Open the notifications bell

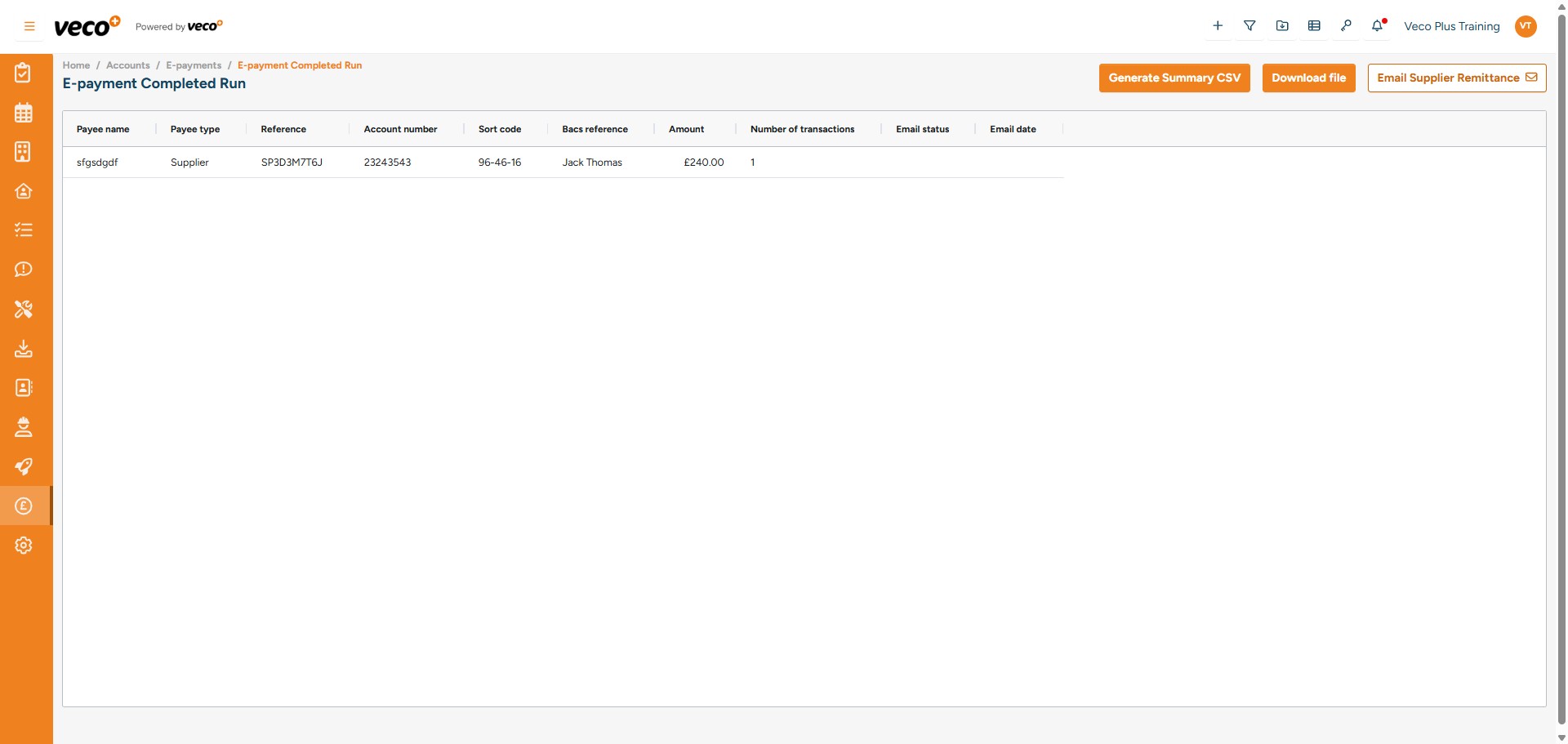click(1379, 25)
